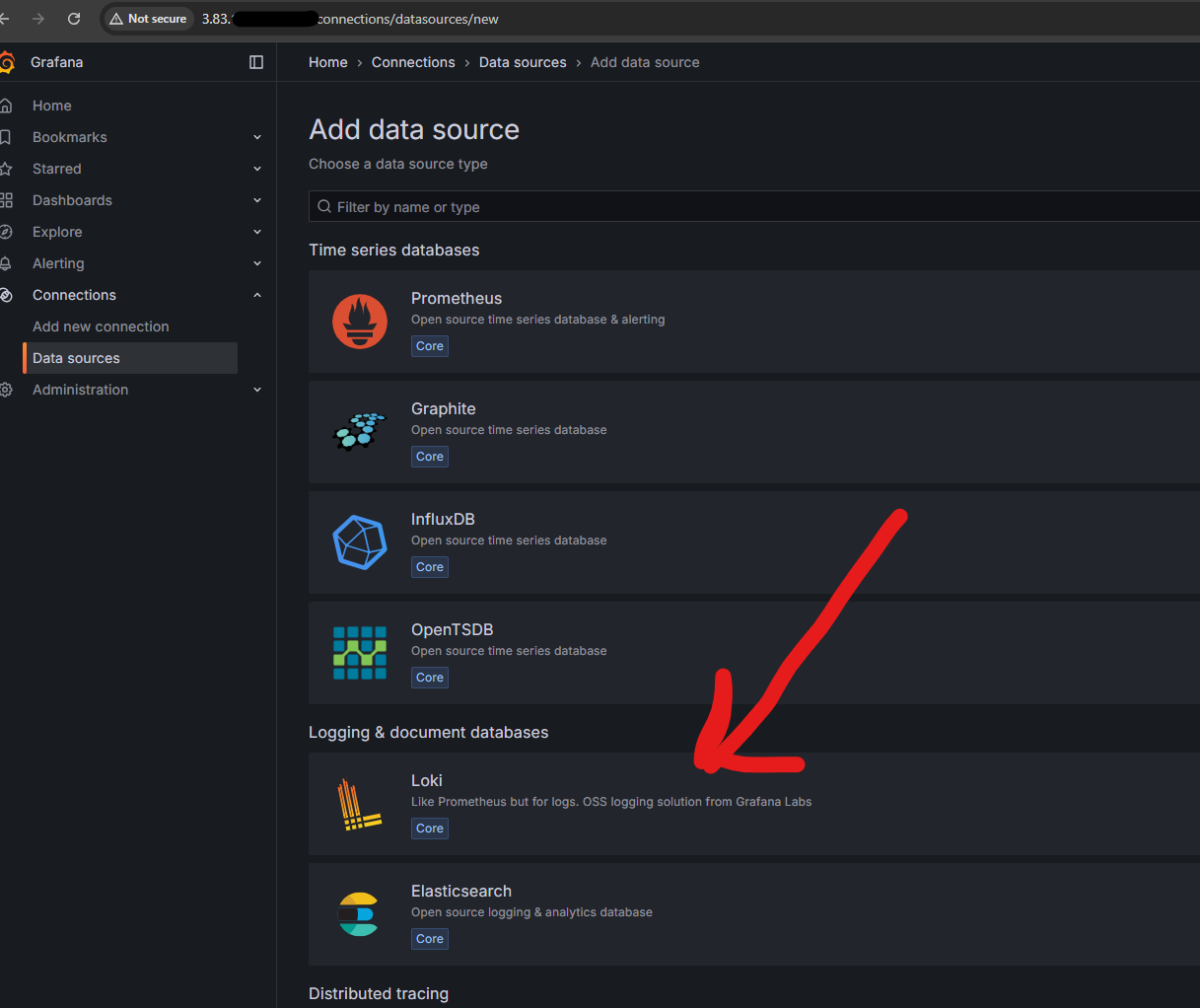Click the Explore compass icon in sidebar
Image resolution: width=1200 pixels, height=1008 pixels.
(6, 232)
